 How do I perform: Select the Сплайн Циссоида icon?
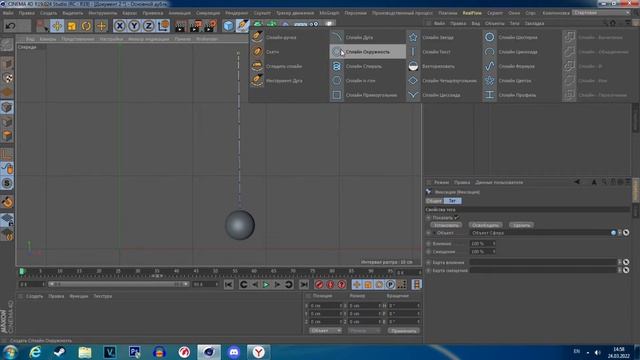[x=413, y=95]
